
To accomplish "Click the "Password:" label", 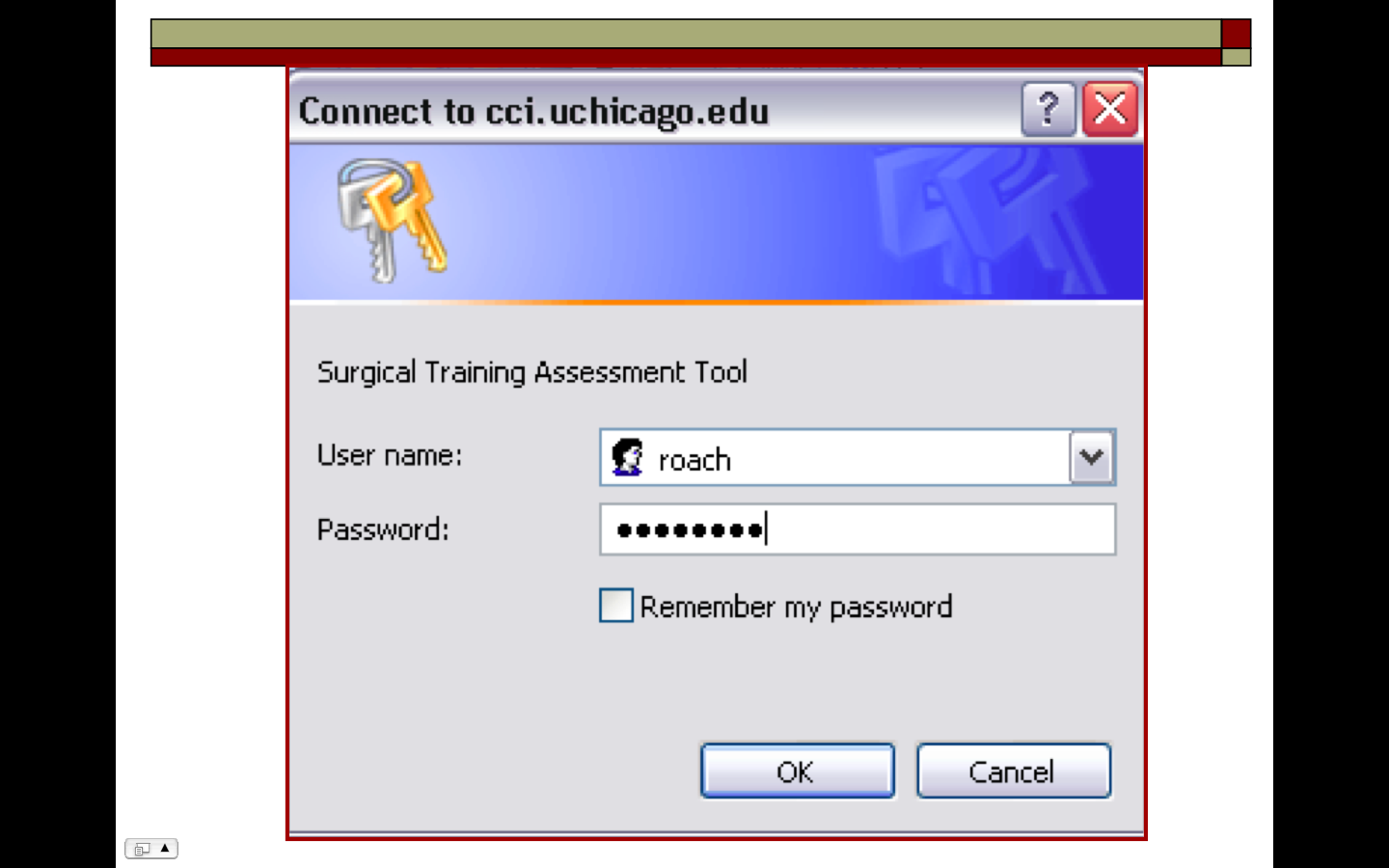I will 383,529.
